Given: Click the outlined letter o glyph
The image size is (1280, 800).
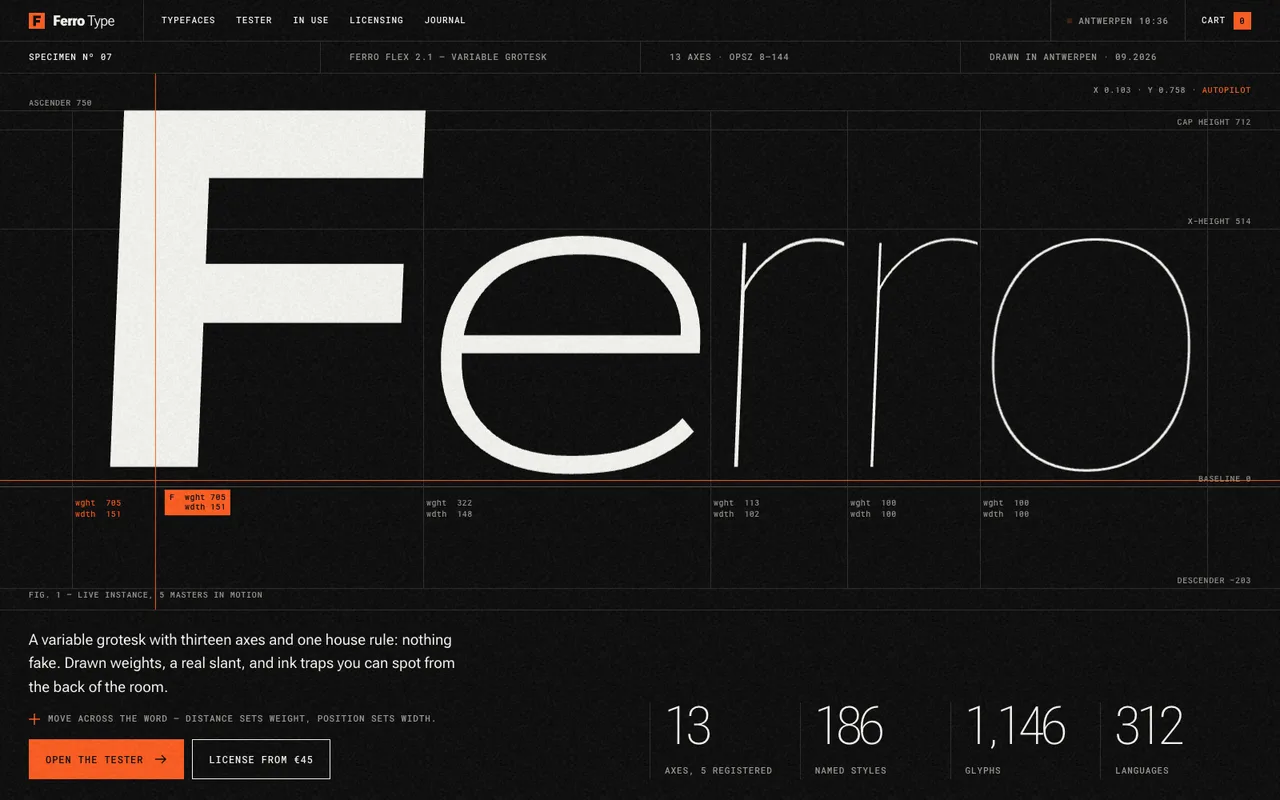Looking at the screenshot, I should (1091, 355).
